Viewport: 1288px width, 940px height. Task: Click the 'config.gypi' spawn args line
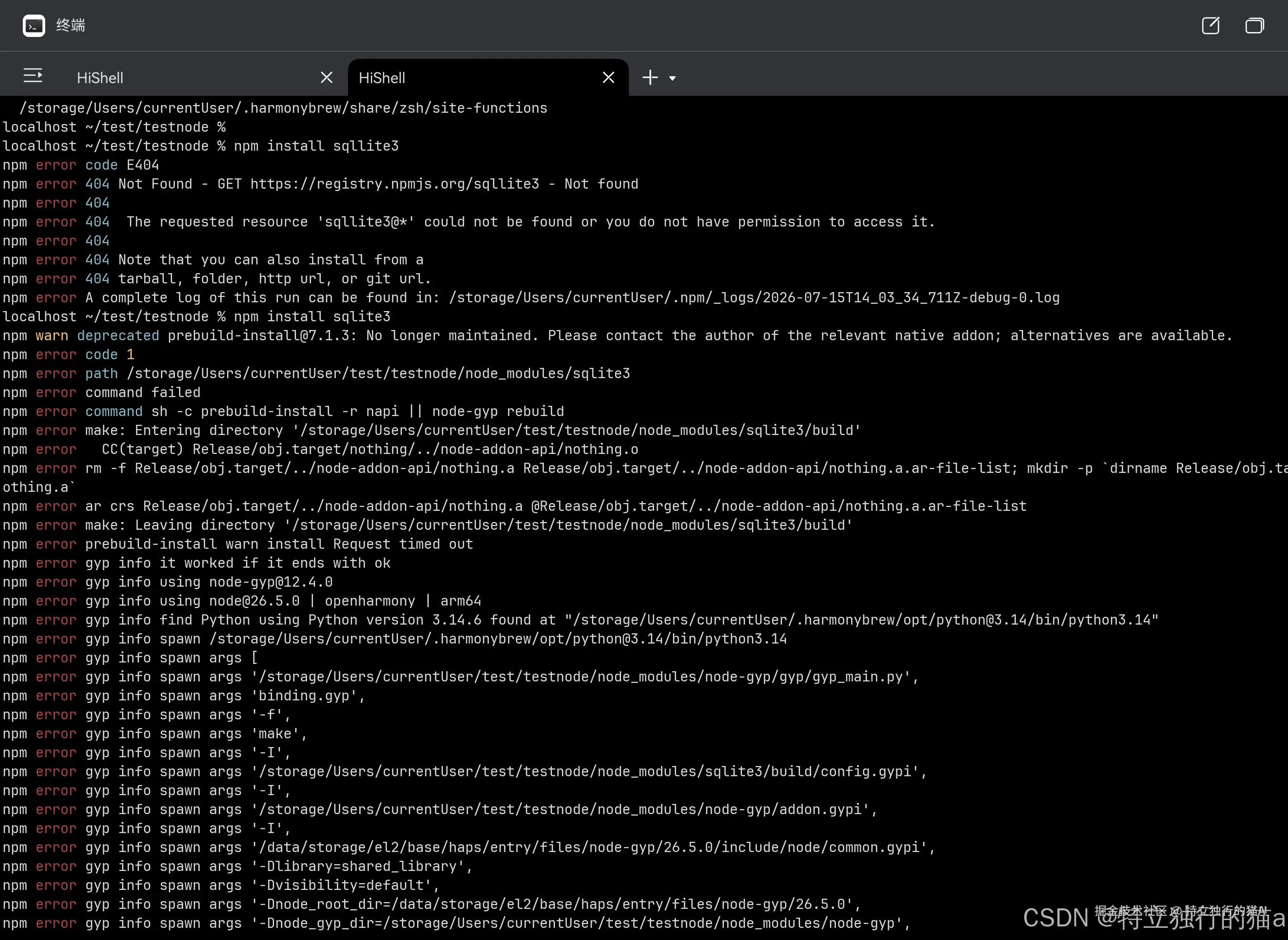[x=465, y=772]
